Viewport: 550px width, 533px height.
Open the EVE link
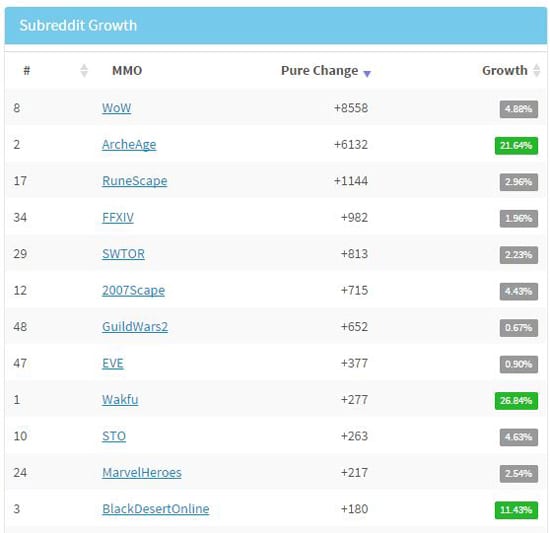click(113, 363)
